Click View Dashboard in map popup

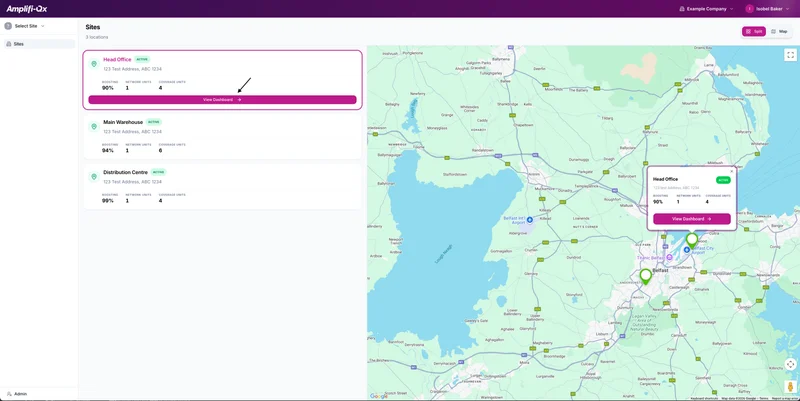click(x=691, y=219)
